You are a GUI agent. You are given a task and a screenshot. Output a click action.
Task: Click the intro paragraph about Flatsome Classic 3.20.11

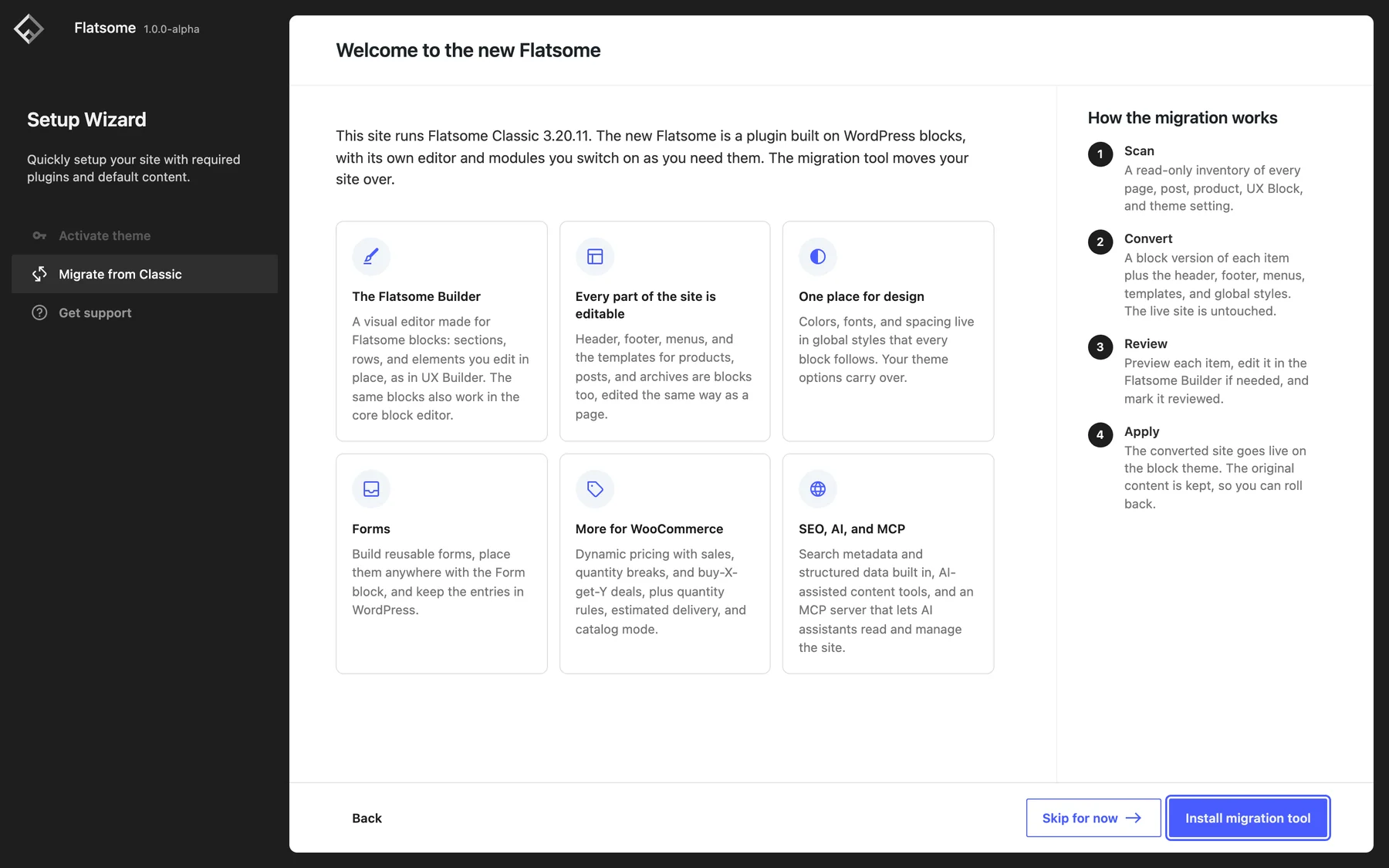652,157
